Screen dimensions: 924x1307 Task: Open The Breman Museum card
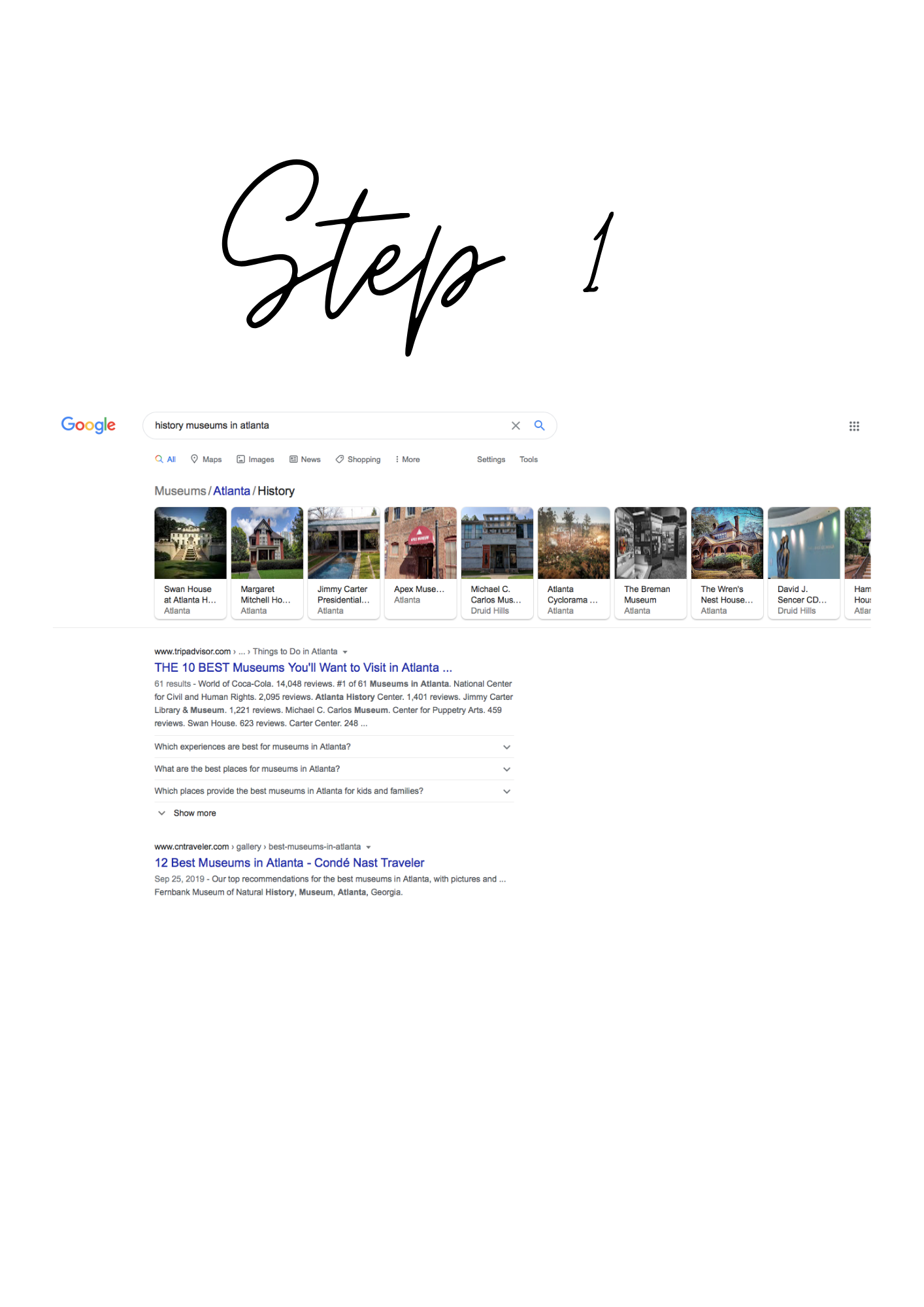coord(650,563)
